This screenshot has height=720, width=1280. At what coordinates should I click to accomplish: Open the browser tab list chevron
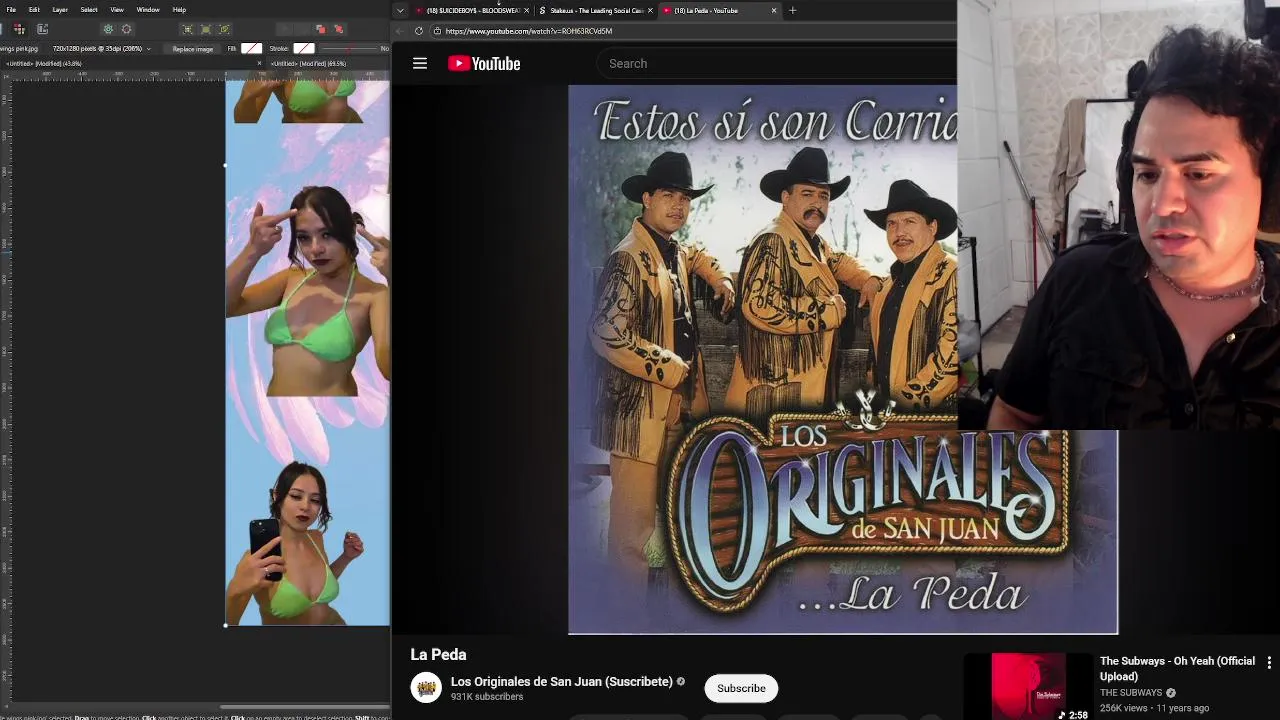tap(400, 11)
